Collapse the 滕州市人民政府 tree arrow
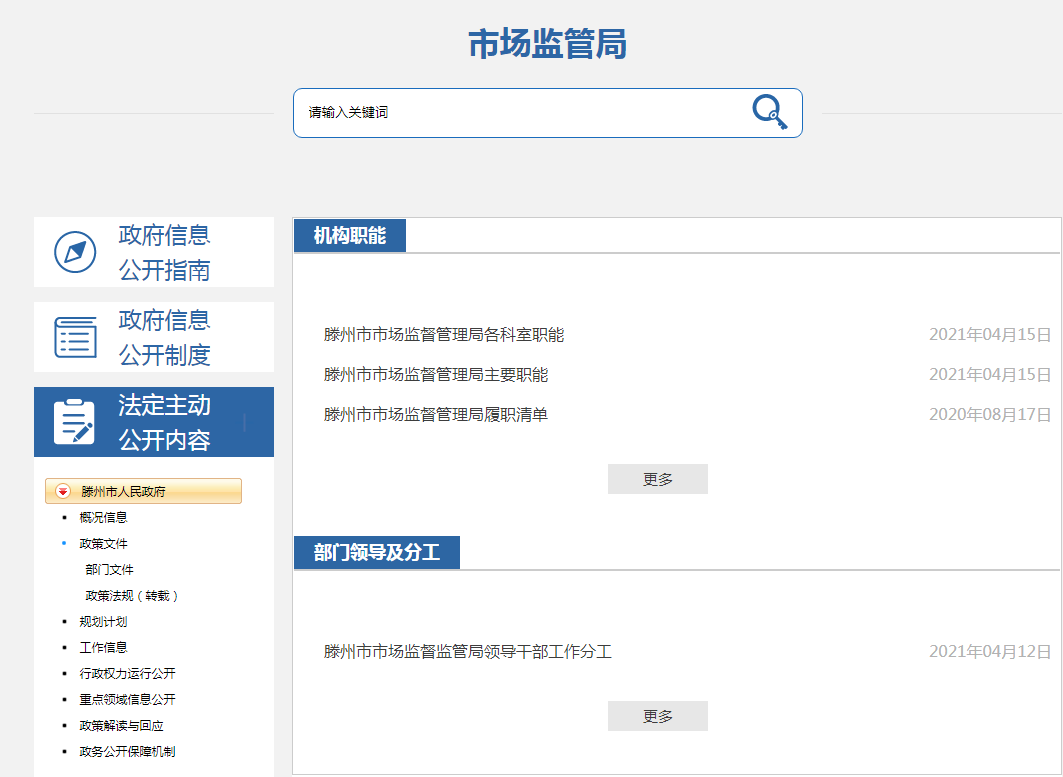Viewport: 1063px width, 777px height. point(63,492)
